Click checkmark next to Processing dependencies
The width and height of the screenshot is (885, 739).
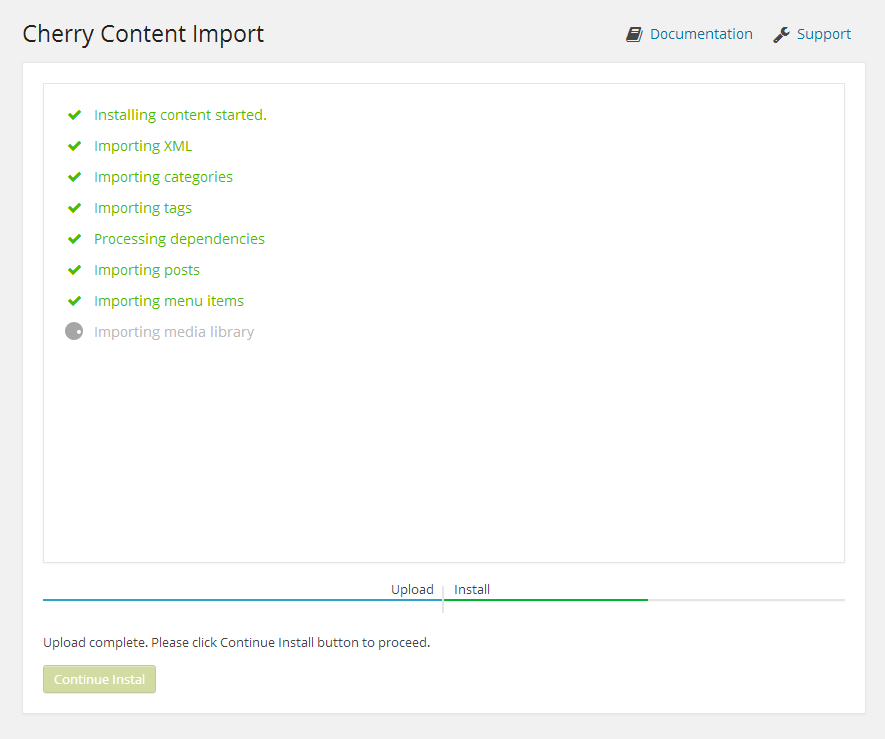(75, 239)
